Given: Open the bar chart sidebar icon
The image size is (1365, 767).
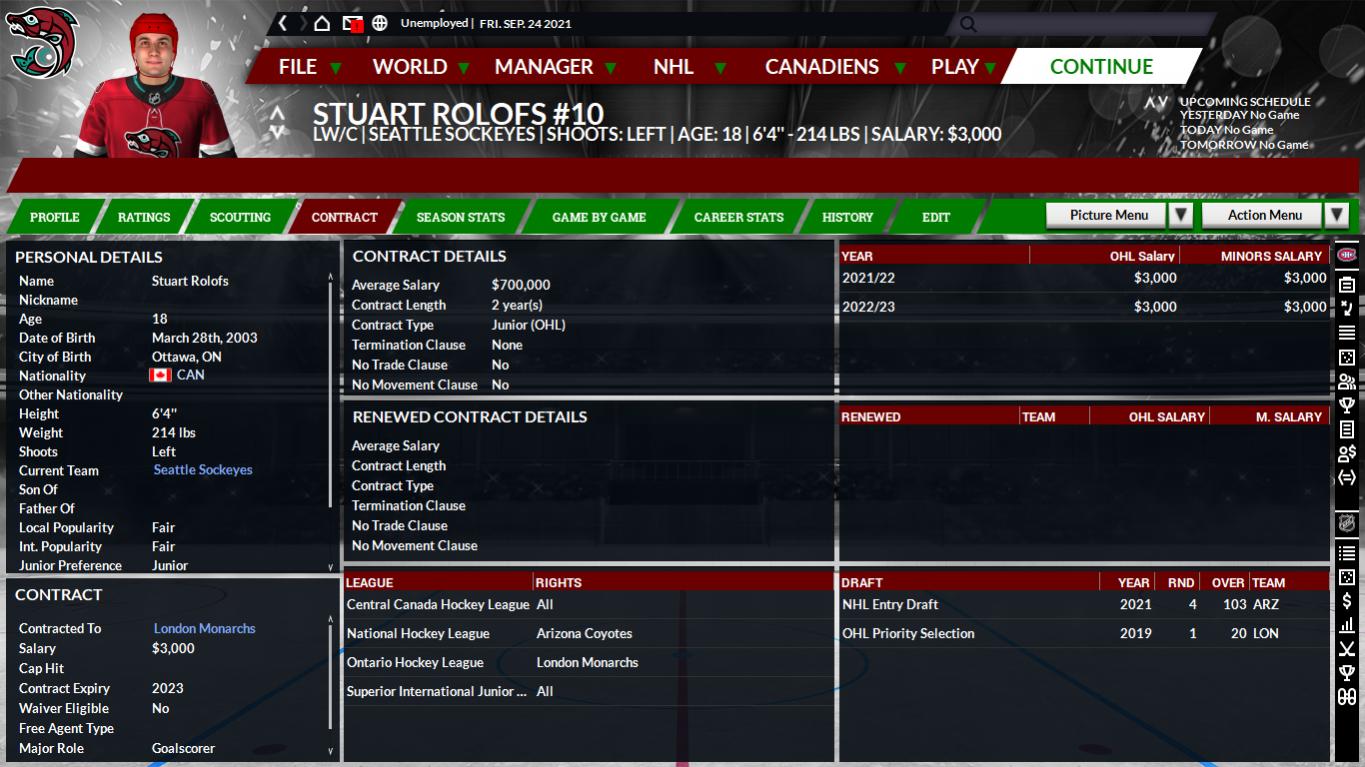Looking at the screenshot, I should (x=1347, y=625).
